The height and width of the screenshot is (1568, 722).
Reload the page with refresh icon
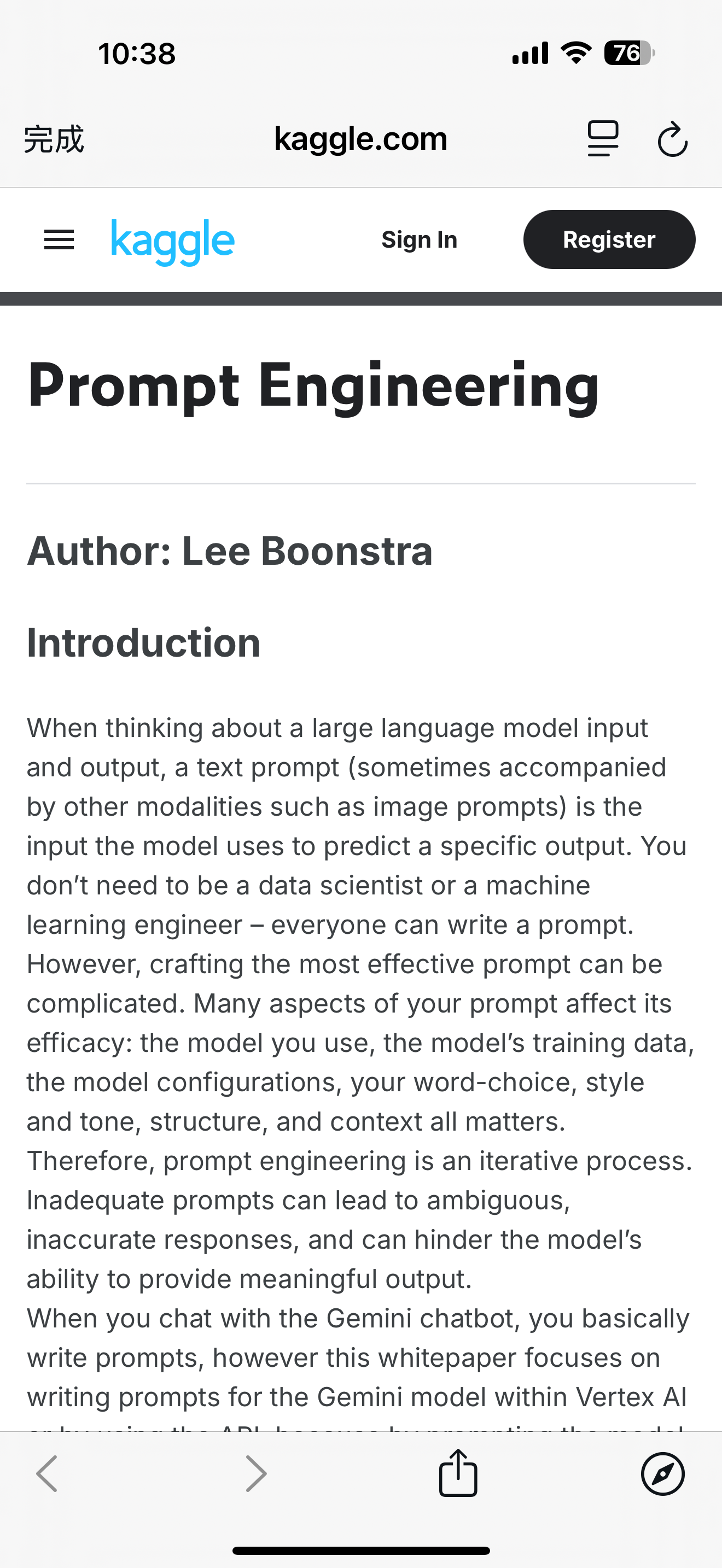[x=673, y=139]
